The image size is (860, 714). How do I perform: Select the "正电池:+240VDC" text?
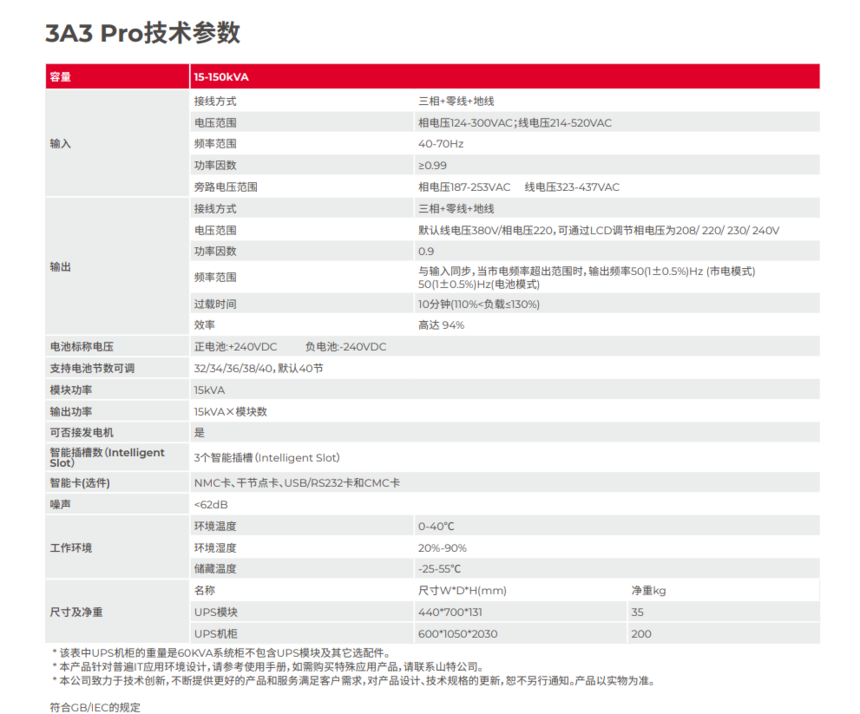235,347
